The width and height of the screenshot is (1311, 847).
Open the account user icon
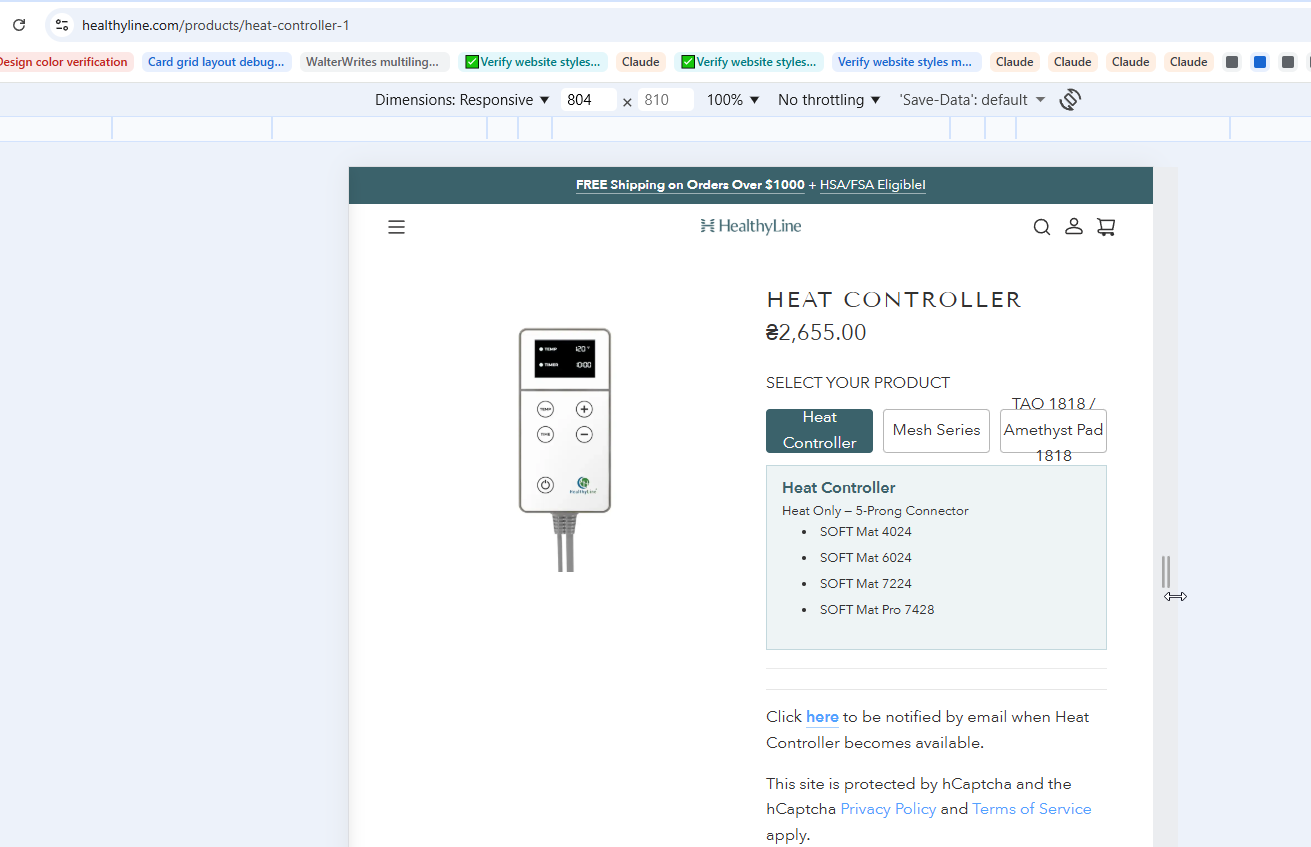pos(1074,226)
